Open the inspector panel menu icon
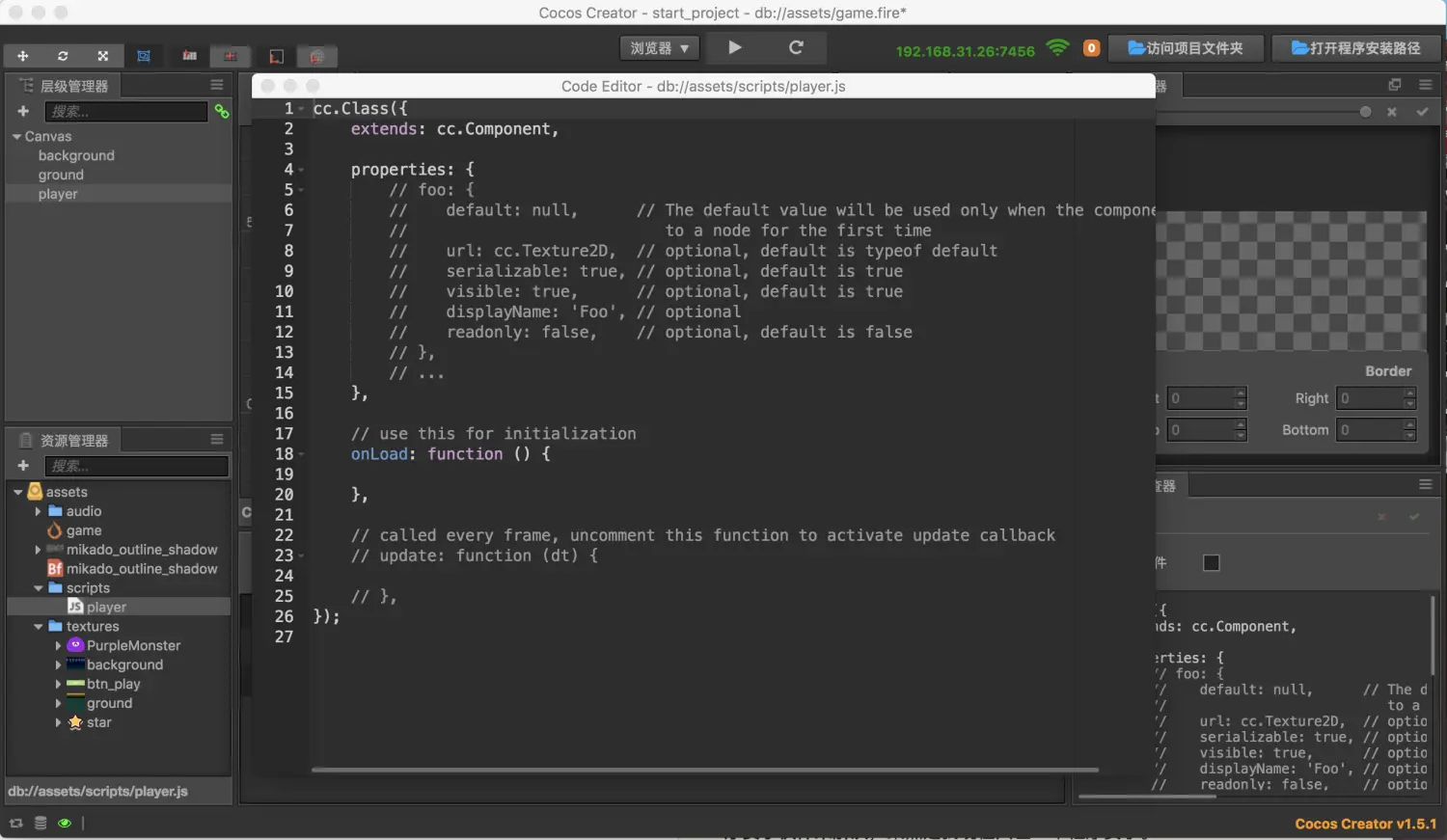The image size is (1447, 840). [1425, 484]
